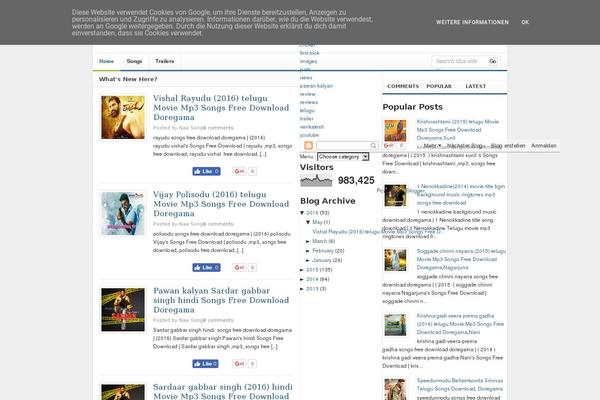Open Soggade chinni nayana (2015) post link
Viewport: 600px width, 400px height.
click(x=461, y=259)
